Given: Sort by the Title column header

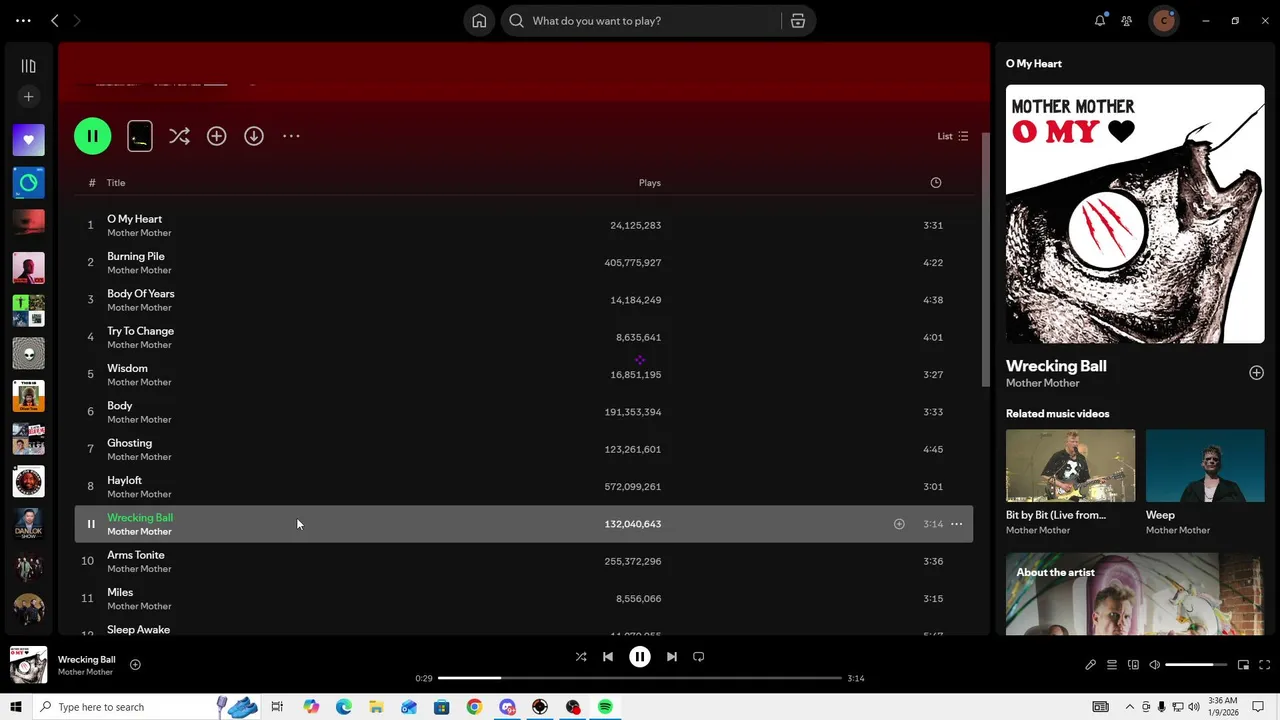Looking at the screenshot, I should 116,183.
